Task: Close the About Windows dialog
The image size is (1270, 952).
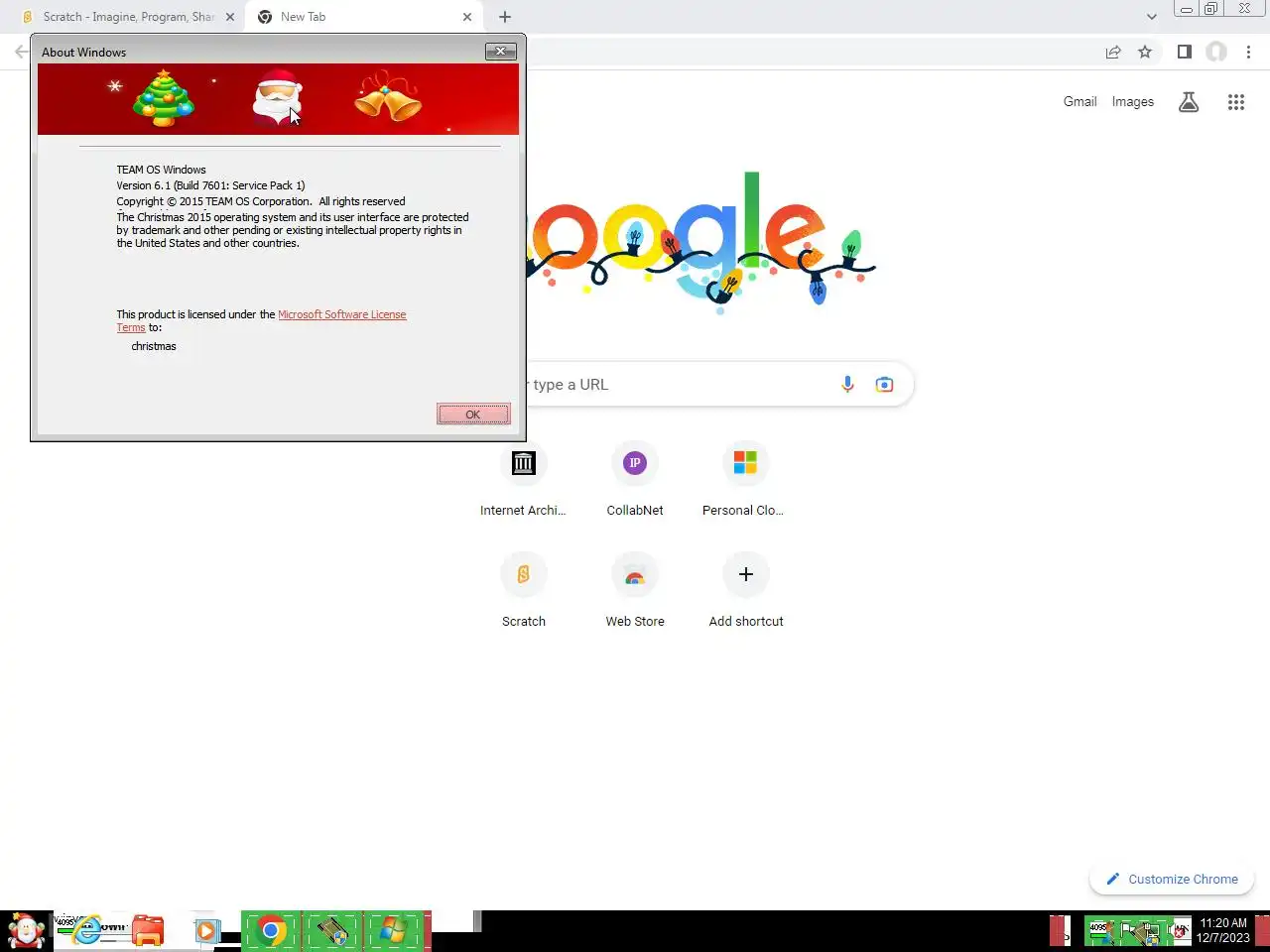Action: 500,52
